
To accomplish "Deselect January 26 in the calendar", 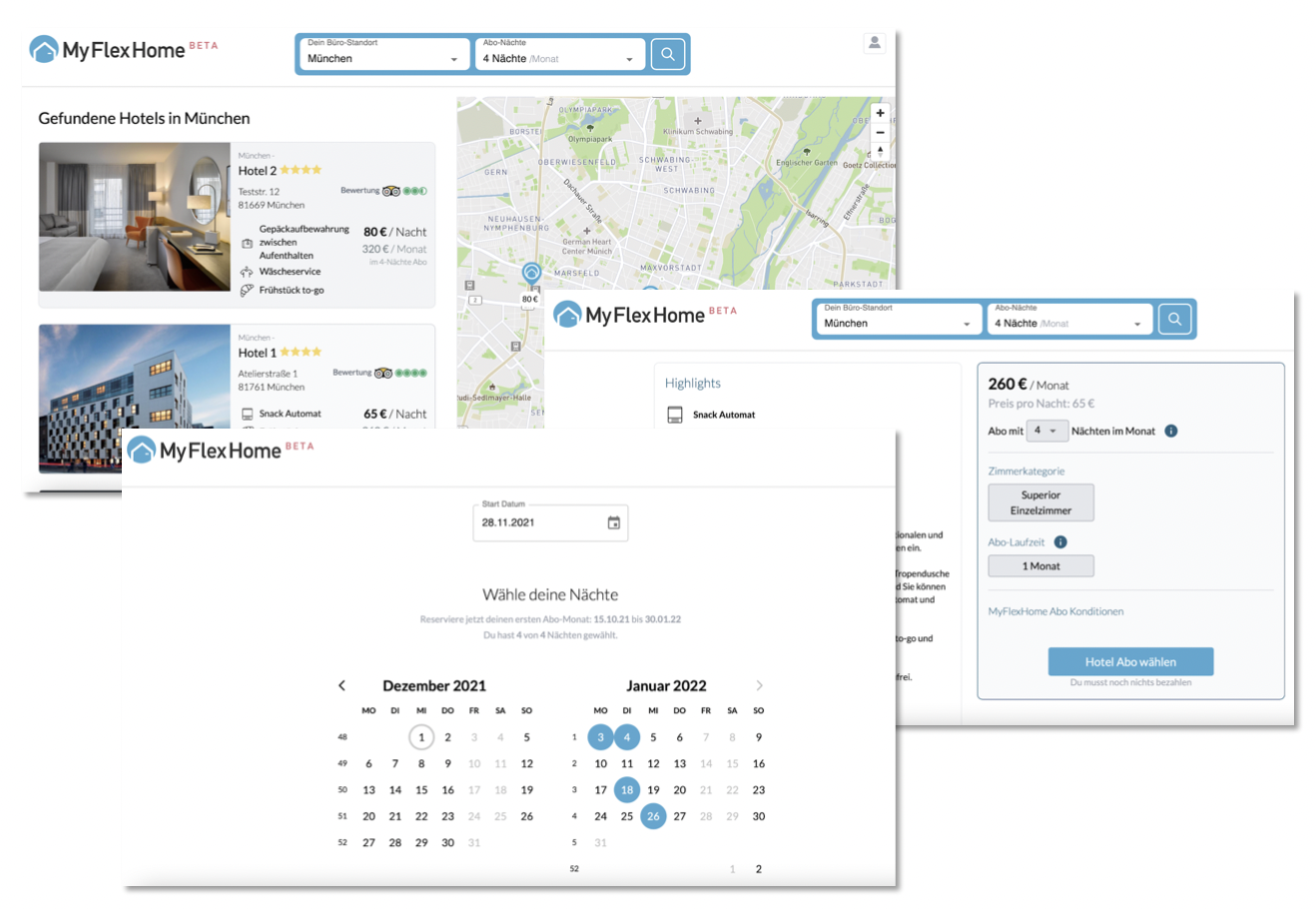I will click(x=653, y=816).
